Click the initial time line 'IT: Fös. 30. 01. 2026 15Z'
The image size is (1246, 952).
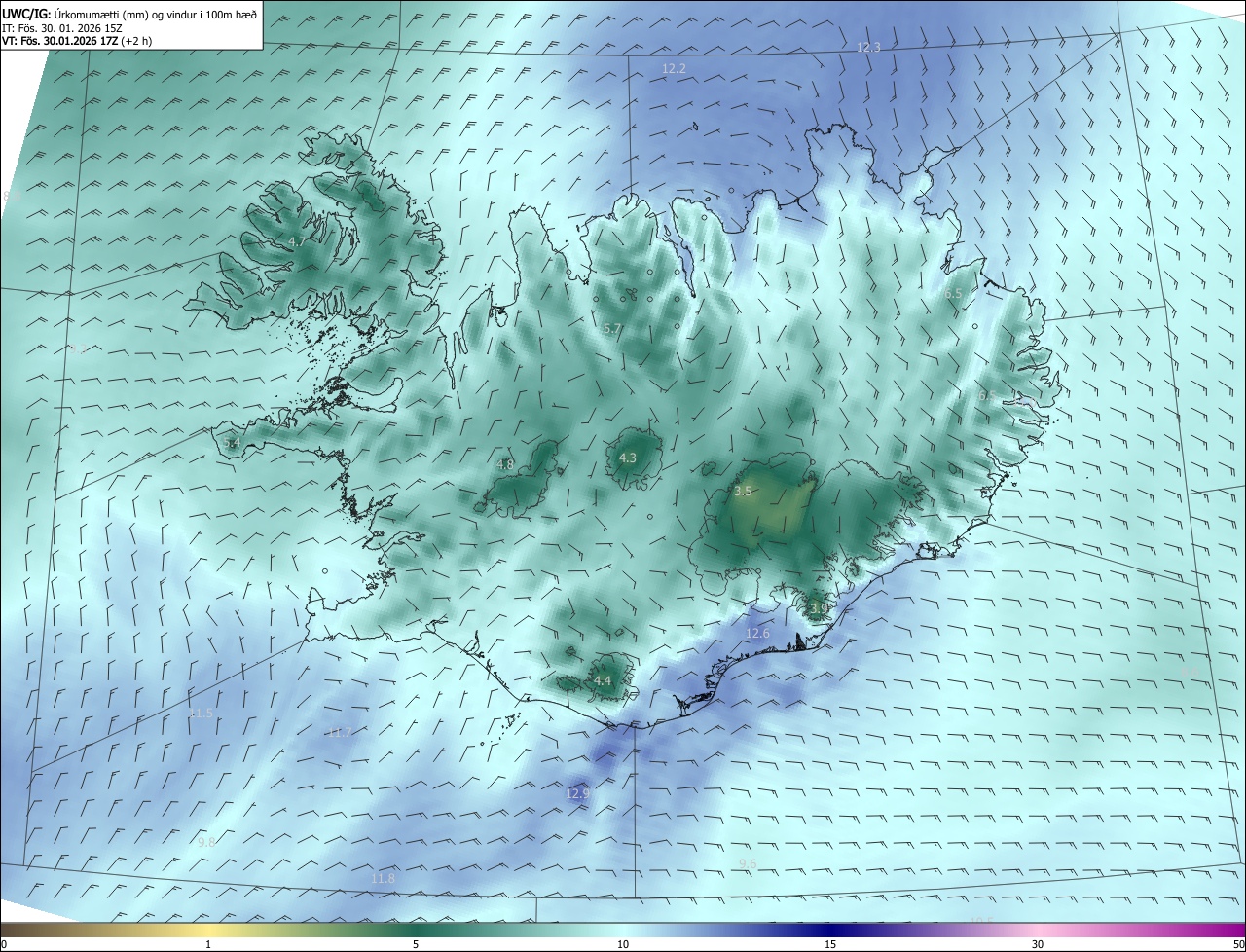61,28
